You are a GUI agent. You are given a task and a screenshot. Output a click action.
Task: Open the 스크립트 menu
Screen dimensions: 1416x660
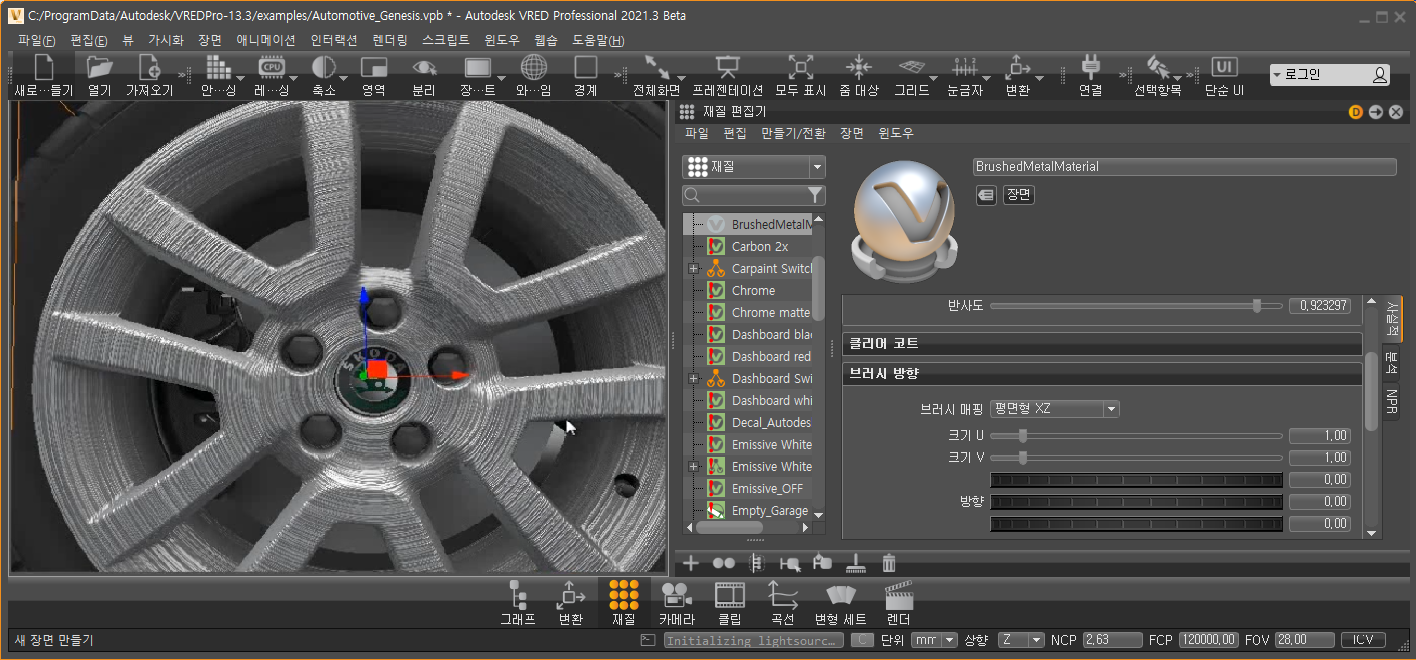tap(446, 40)
